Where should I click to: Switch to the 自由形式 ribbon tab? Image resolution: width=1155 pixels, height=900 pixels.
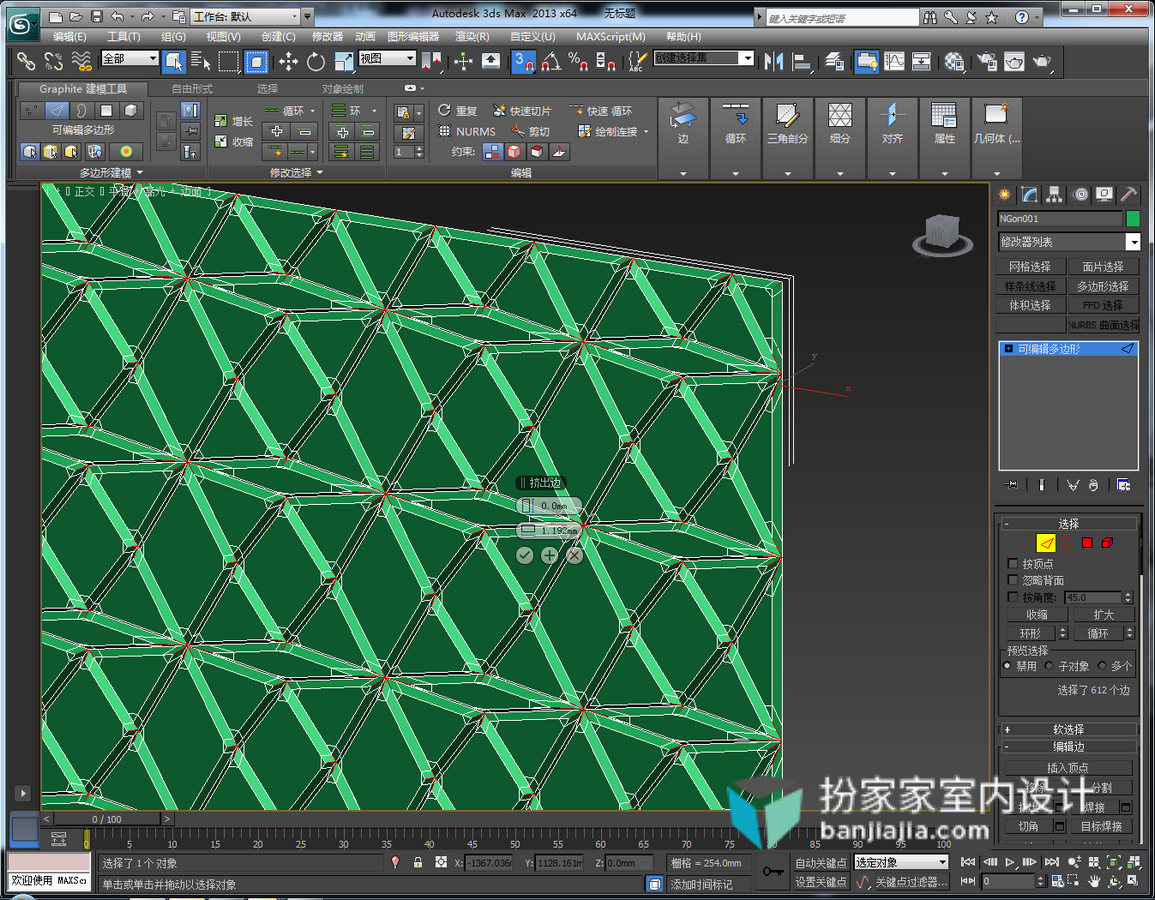point(192,88)
